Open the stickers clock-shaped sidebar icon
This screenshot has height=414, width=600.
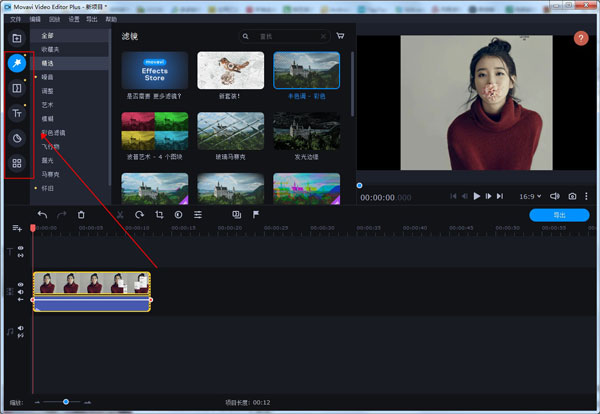[x=17, y=138]
